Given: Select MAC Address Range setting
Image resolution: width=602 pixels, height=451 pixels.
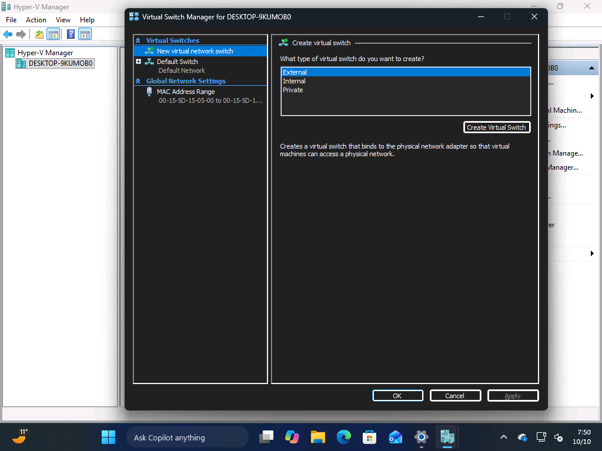Looking at the screenshot, I should [x=185, y=91].
